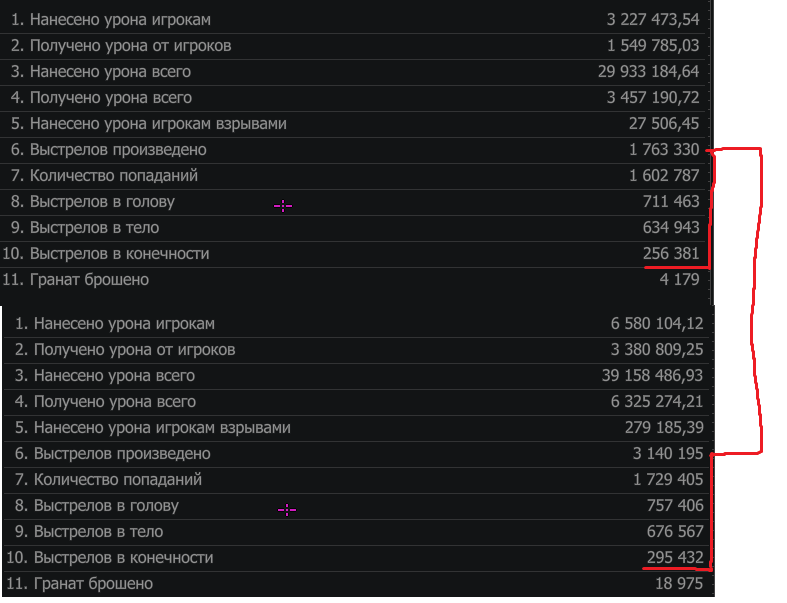Select the shots fired value 3 140 195
Image resolution: width=787 pixels, height=603 pixels.
coord(668,454)
